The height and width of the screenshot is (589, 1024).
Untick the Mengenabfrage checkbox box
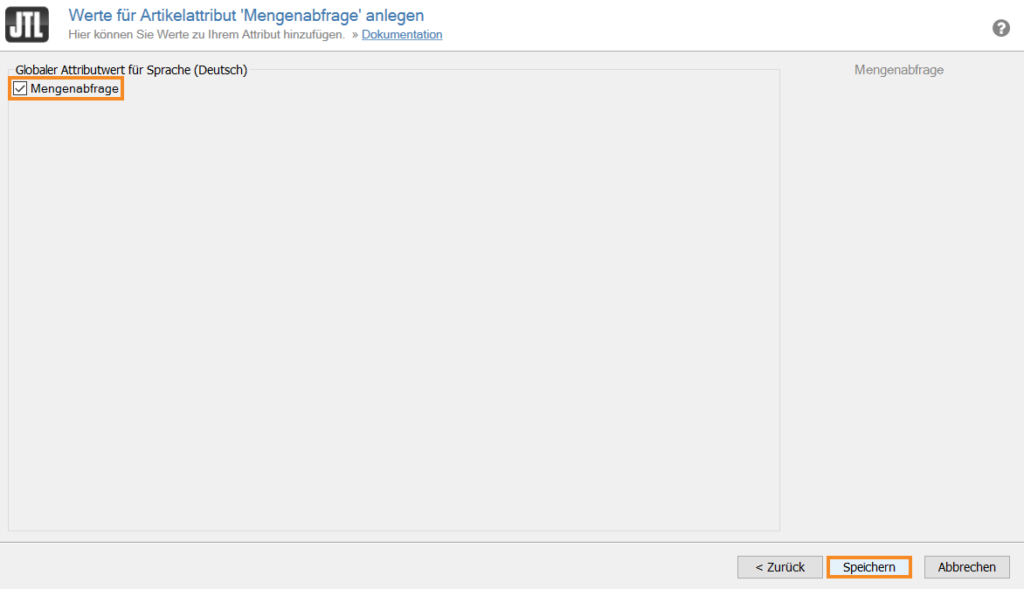pos(20,89)
